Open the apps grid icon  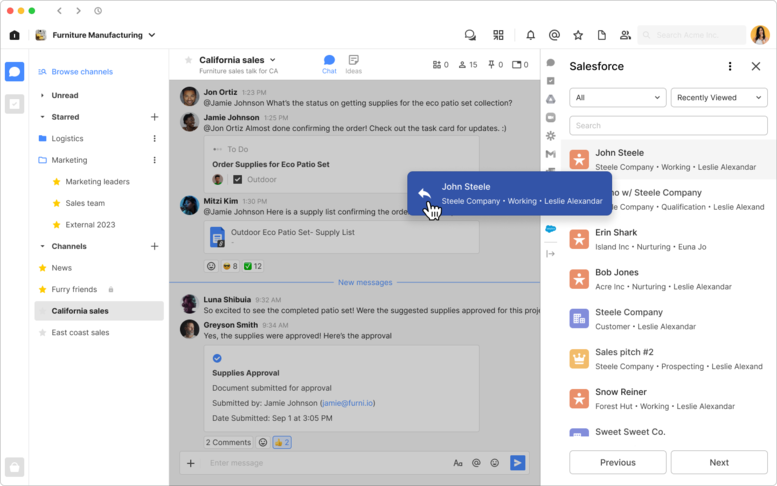pos(498,35)
